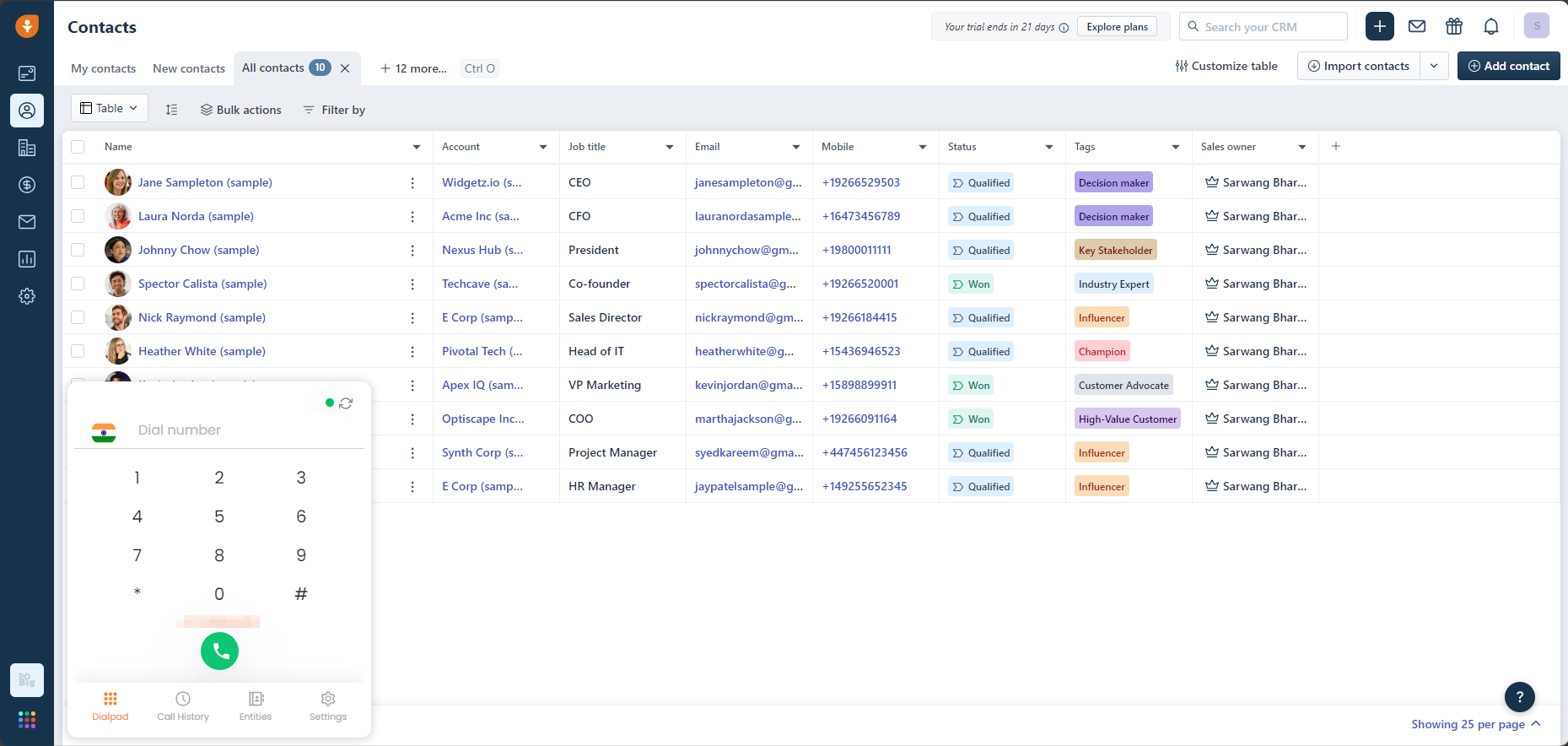Open the notifications bell
1568x746 pixels.
tap(1490, 27)
